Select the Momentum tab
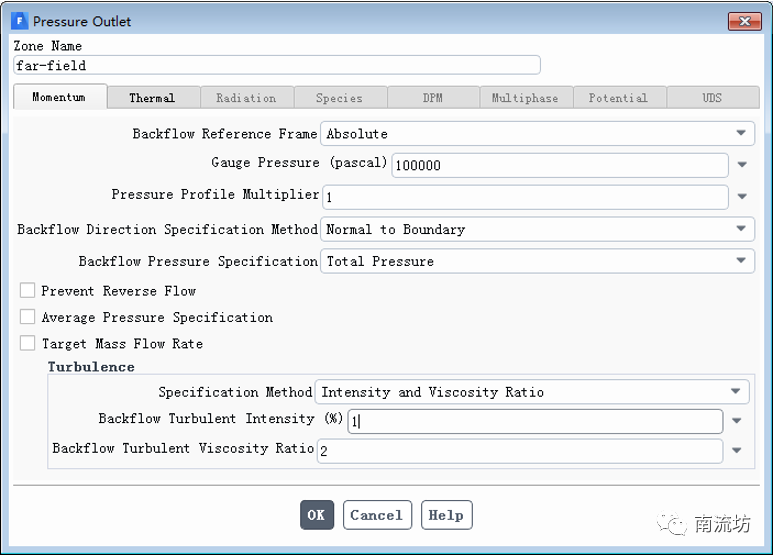Image resolution: width=775 pixels, height=557 pixels. coord(58,98)
